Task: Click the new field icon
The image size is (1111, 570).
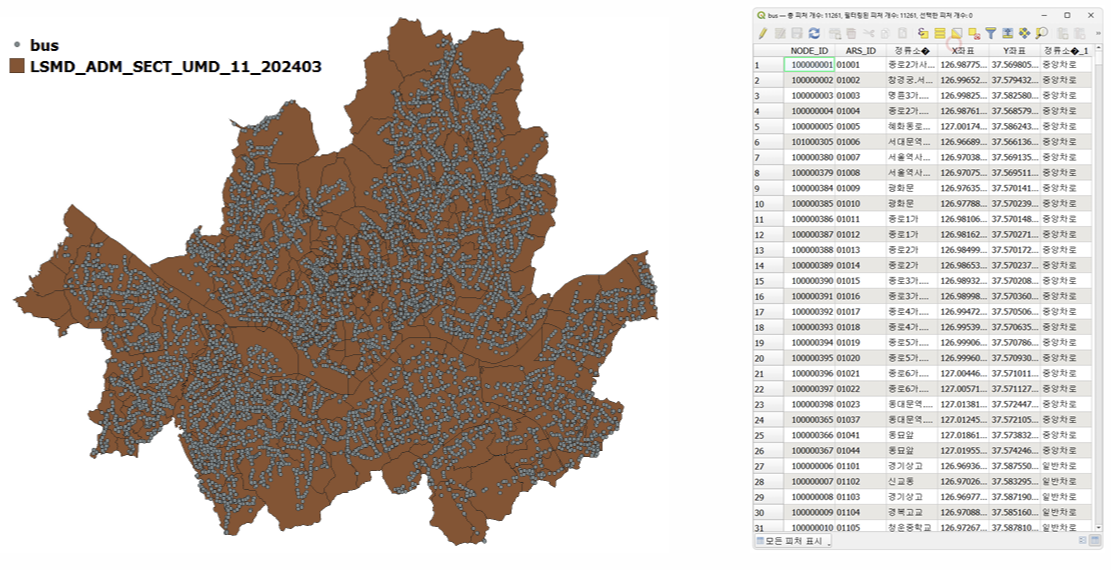Action: [1063, 33]
